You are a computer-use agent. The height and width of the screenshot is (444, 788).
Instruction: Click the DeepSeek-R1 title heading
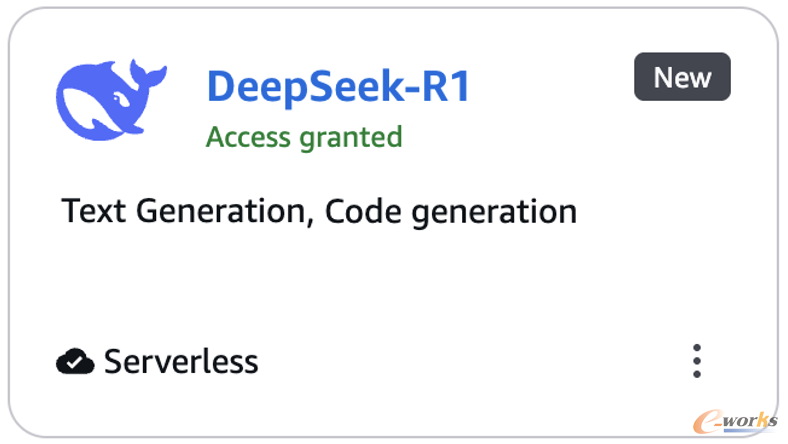[x=338, y=86]
